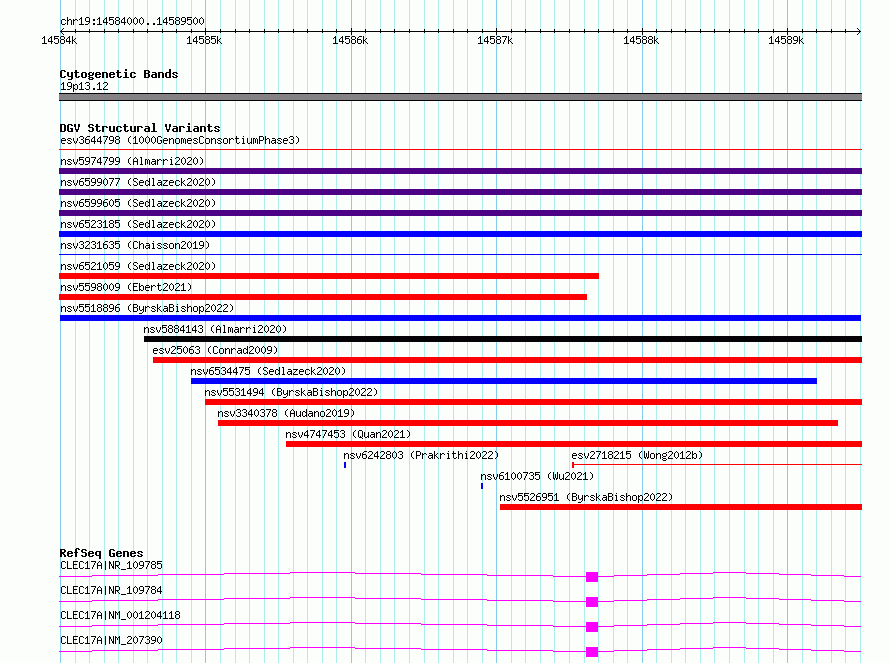Click the esv3644798 (1000GenomesConsortiumPhase3) label
The image size is (890, 663).
(180, 140)
